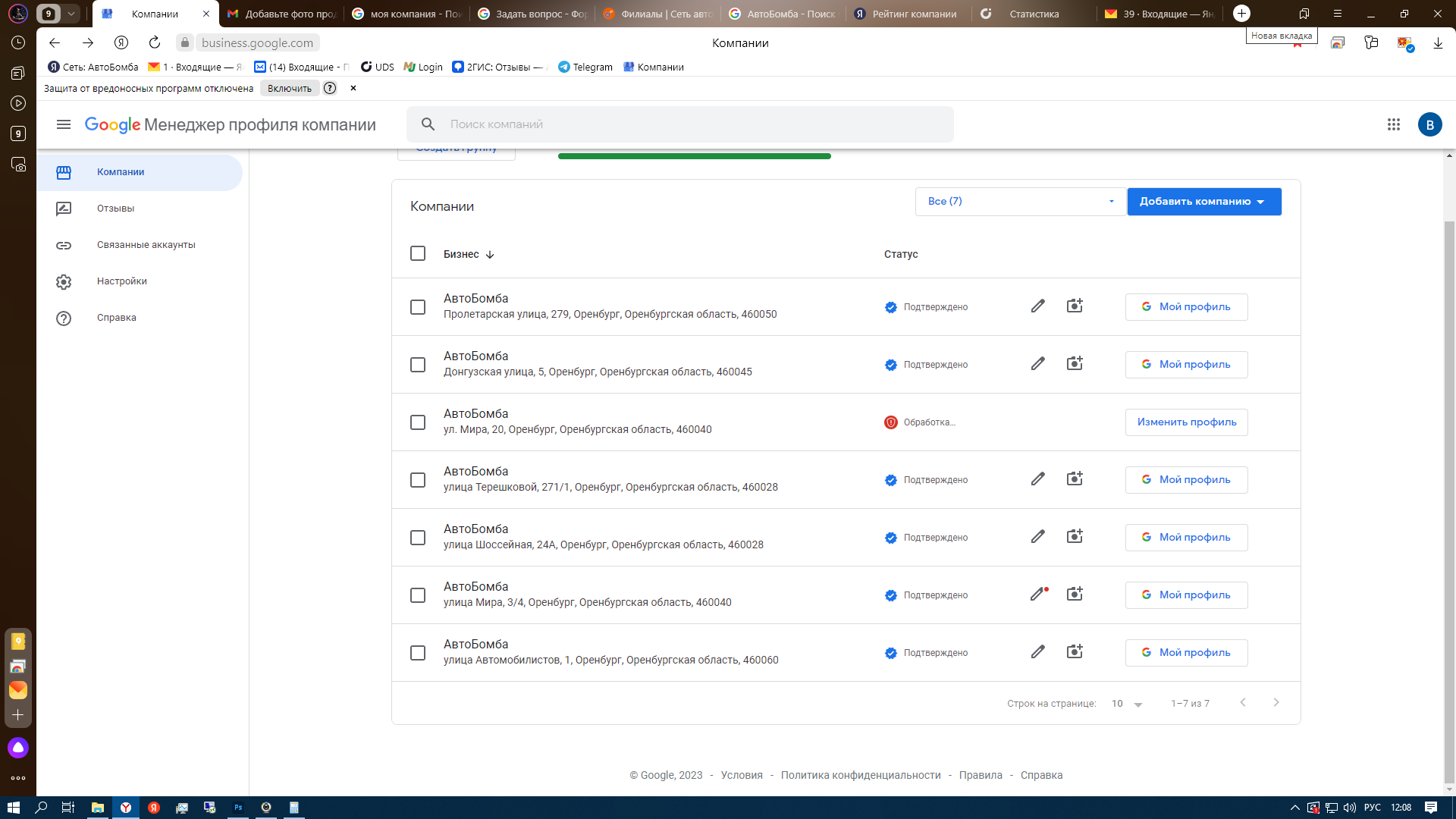Select all companies with header checkbox
Screen dimensions: 1456x819
[x=418, y=253]
